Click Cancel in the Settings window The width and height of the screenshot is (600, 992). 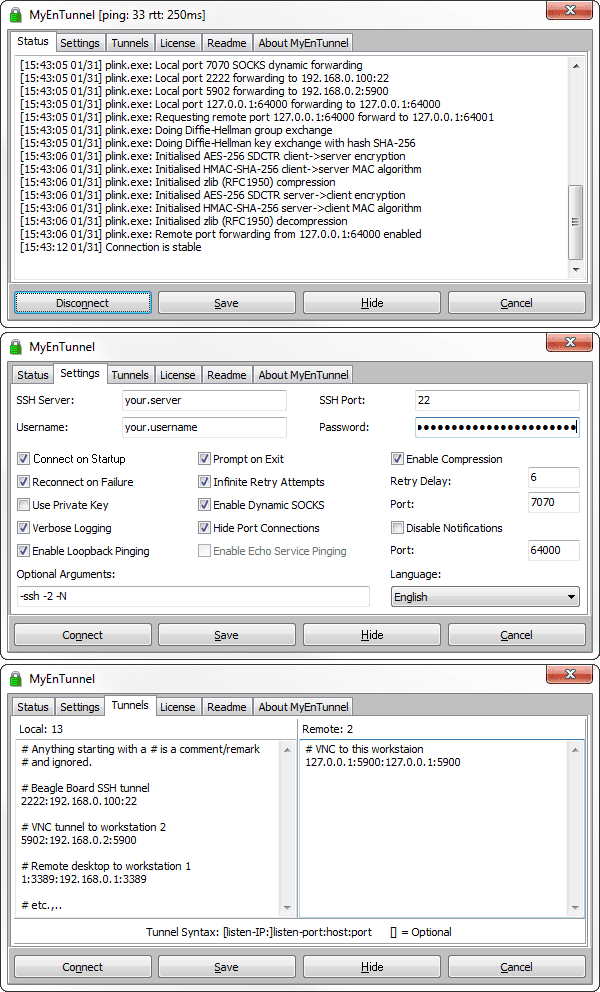click(x=516, y=635)
